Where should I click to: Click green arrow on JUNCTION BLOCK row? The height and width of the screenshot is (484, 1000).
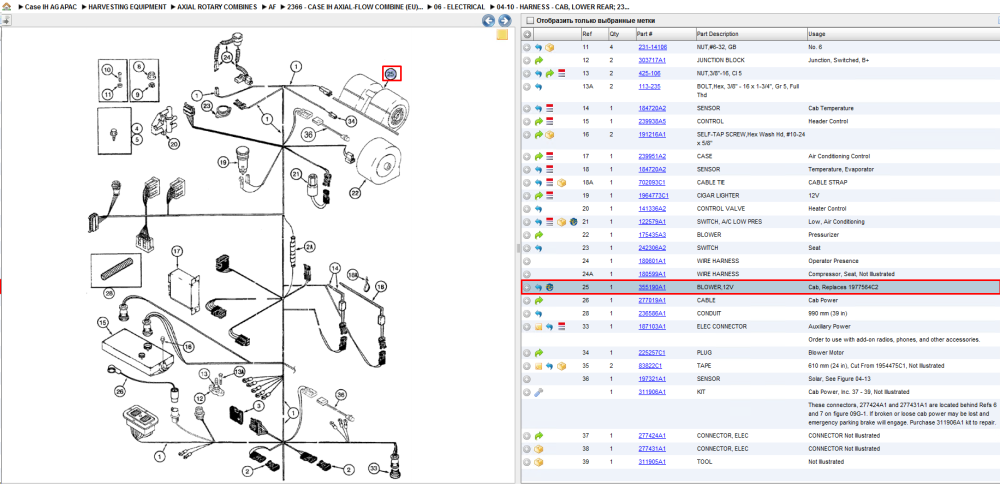(x=538, y=60)
